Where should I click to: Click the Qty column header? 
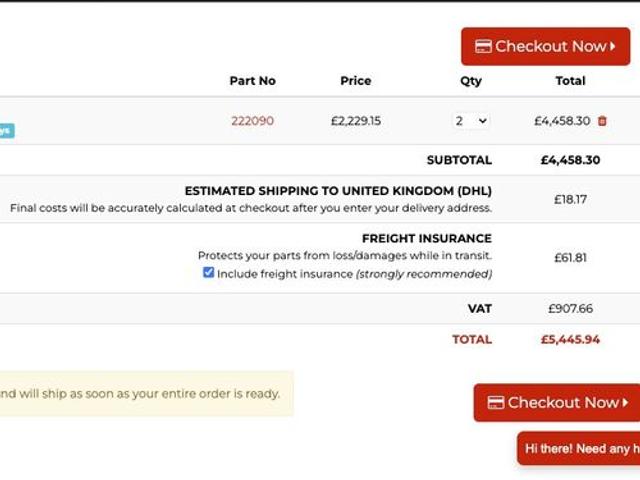(470, 81)
